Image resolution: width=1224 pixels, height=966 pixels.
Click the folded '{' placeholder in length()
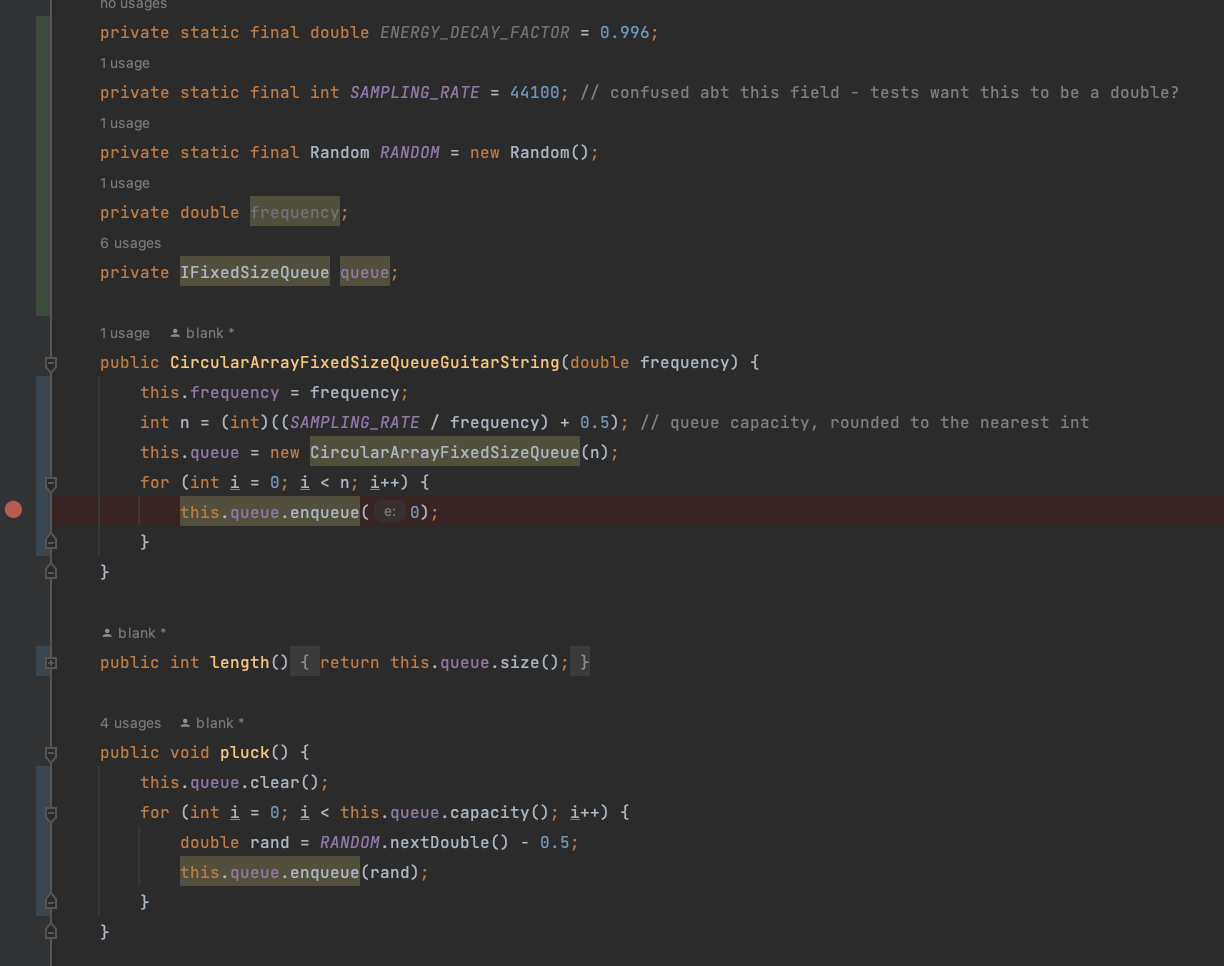tap(305, 662)
